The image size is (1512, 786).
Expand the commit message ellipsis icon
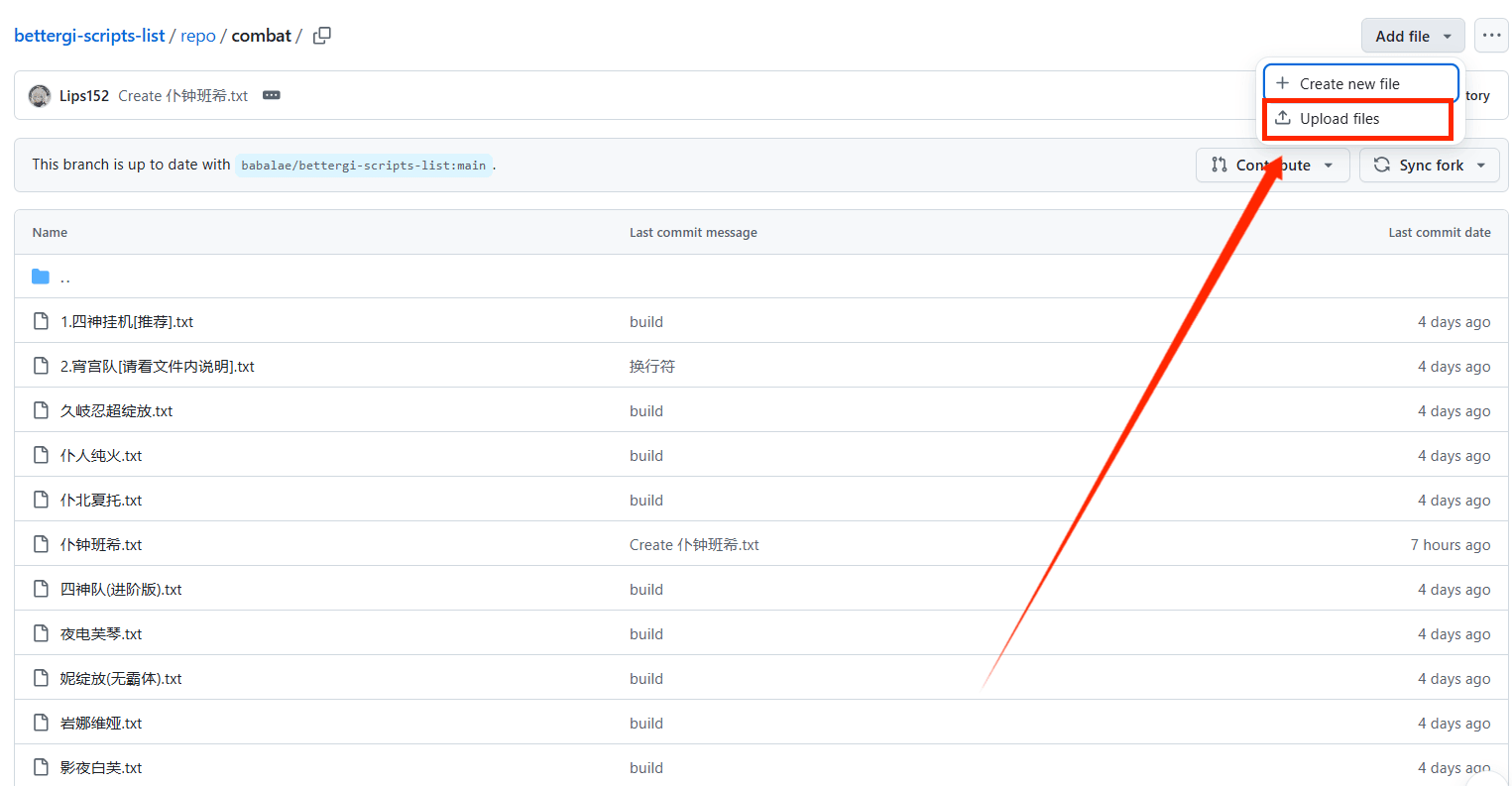271,95
